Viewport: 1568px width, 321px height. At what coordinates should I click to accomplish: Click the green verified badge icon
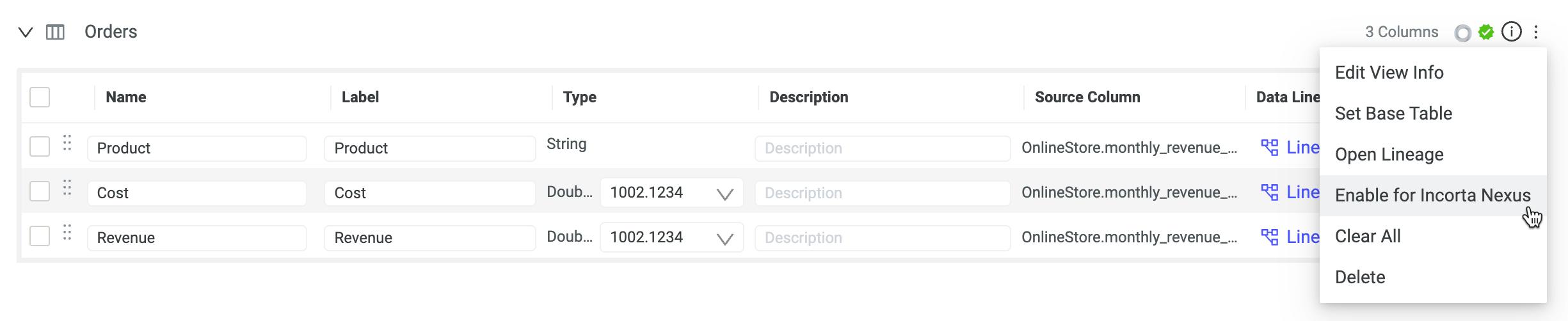tap(1486, 32)
